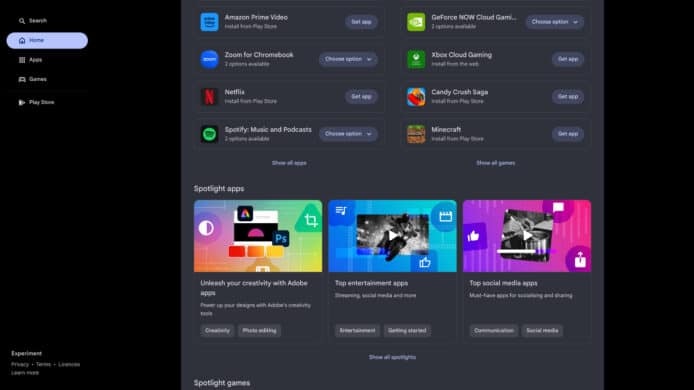The image size is (694, 390).
Task: Get the Amazon Prime Video app
Action: pos(361,22)
